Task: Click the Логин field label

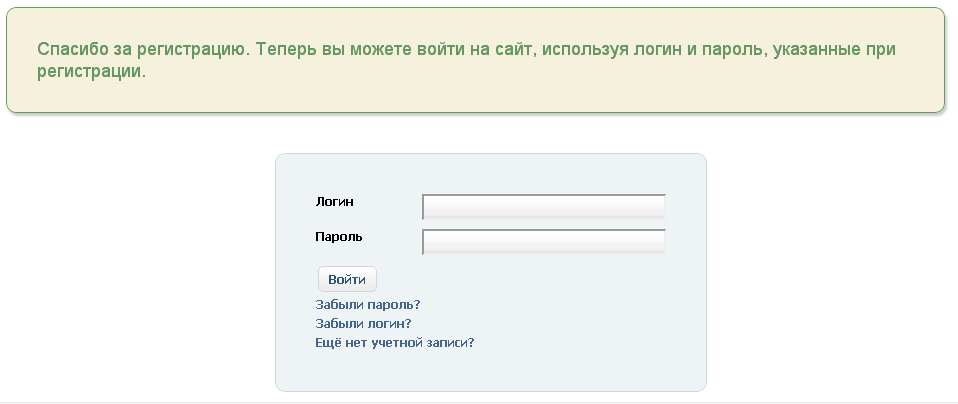Action: coord(334,202)
